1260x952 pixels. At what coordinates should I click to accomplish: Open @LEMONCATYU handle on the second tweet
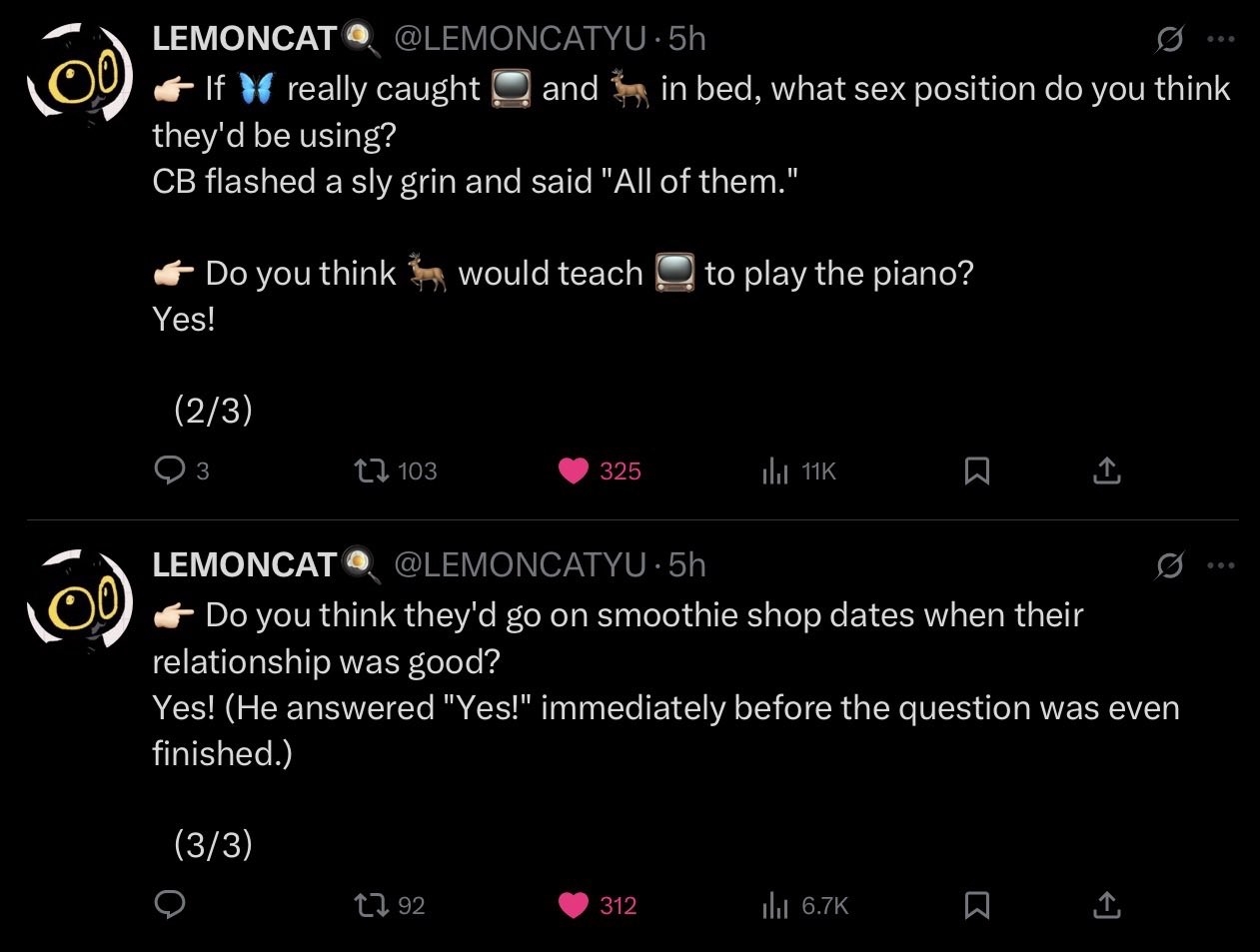pos(520,565)
